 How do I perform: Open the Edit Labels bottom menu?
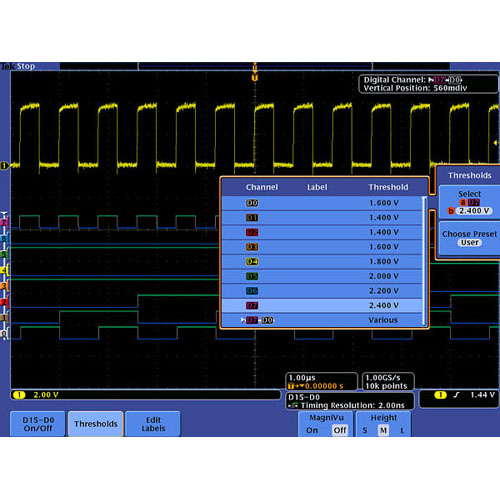tap(153, 424)
